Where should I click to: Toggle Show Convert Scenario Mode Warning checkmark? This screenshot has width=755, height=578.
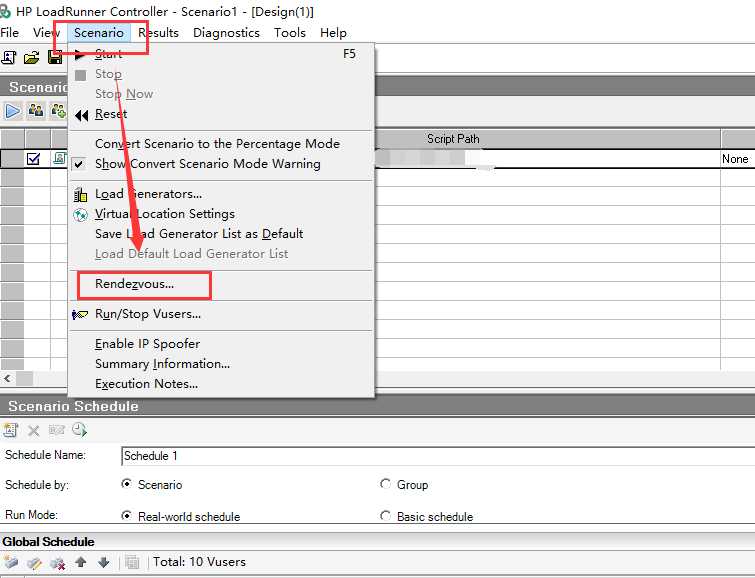pyautogui.click(x=79, y=164)
